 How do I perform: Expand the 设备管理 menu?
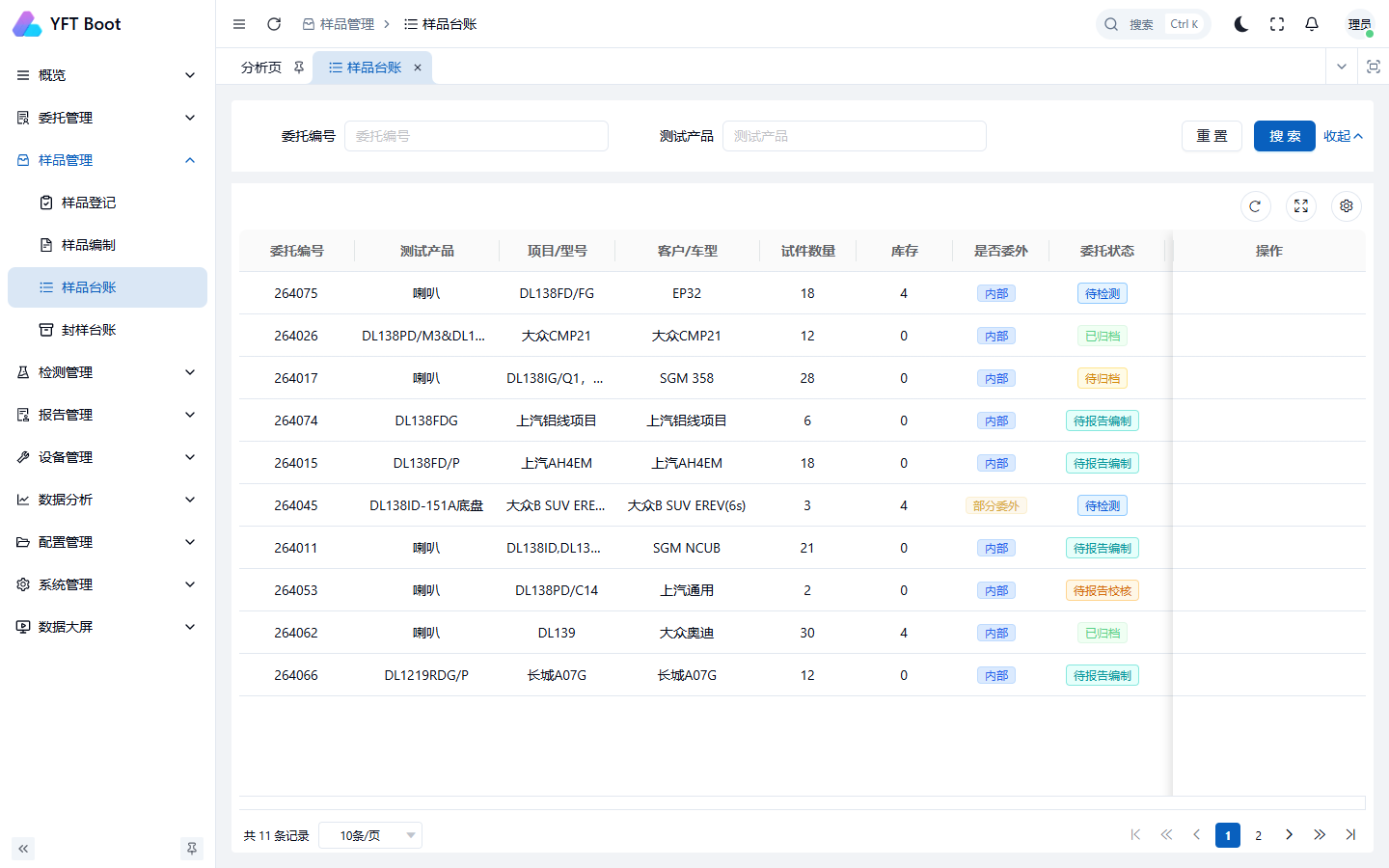pyautogui.click(x=107, y=457)
